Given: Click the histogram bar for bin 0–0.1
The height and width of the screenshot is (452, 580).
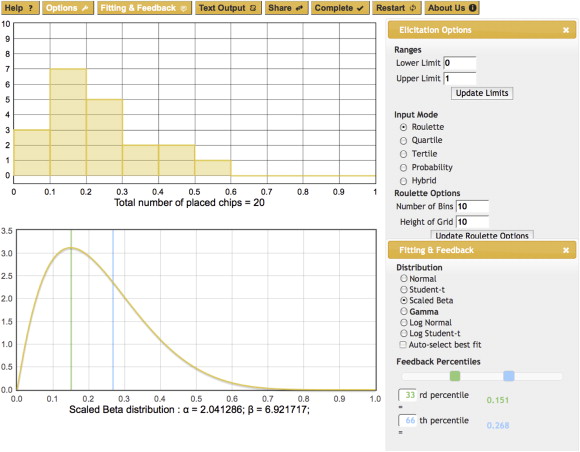Looking at the screenshot, I should click(x=32, y=152).
